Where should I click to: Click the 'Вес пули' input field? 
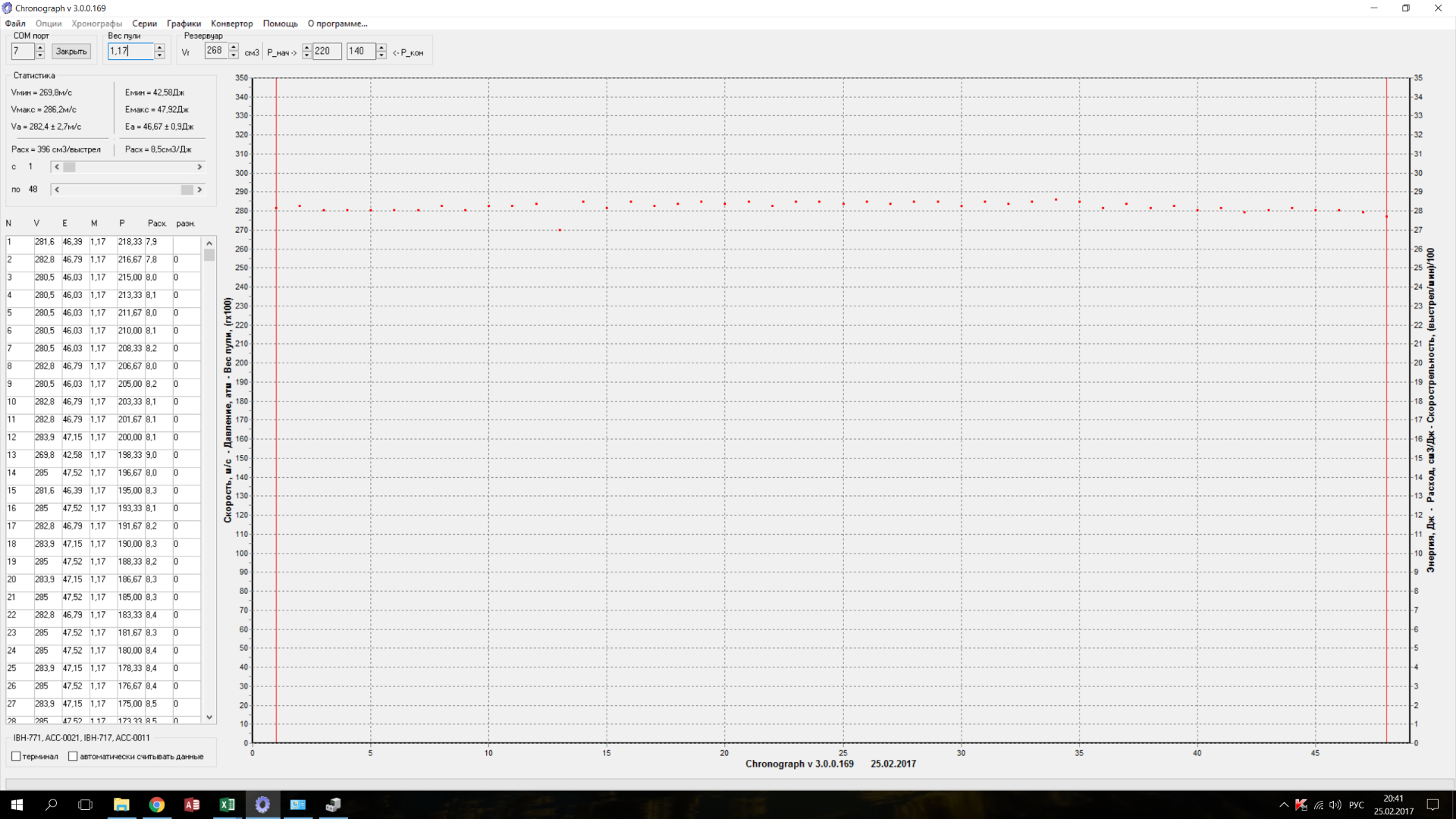tap(130, 52)
